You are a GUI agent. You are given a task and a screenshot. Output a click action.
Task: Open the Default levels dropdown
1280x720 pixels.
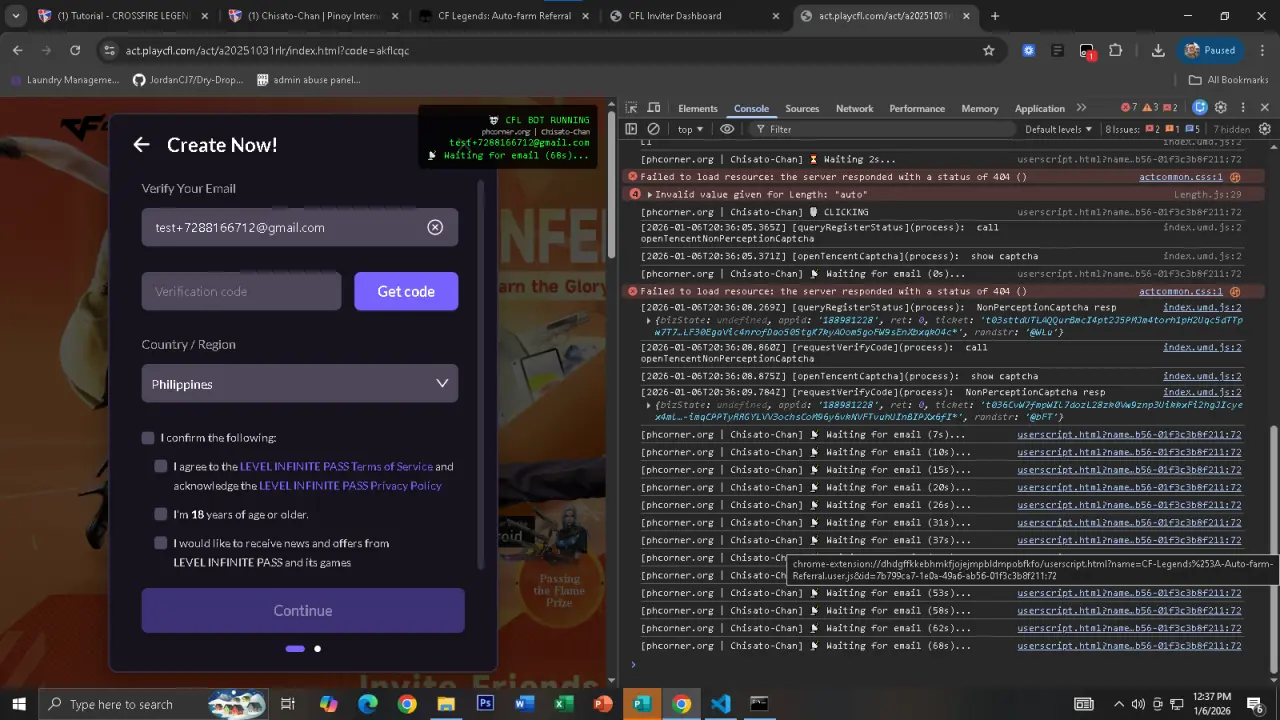click(x=1059, y=129)
